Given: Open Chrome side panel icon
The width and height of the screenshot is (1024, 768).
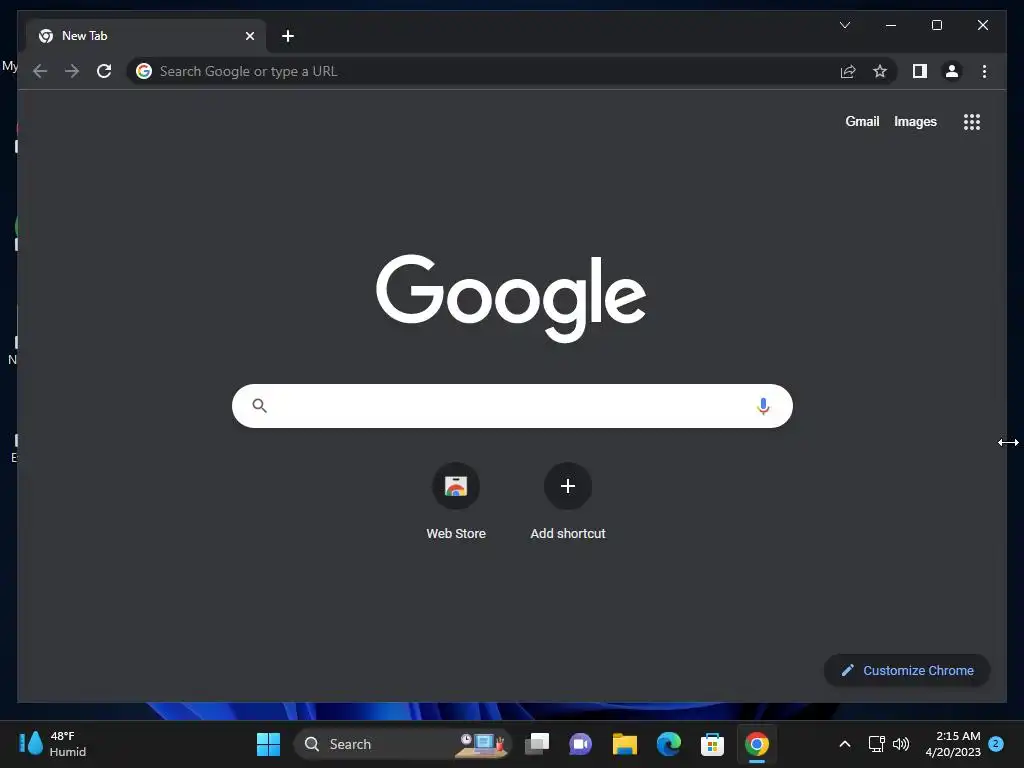Looking at the screenshot, I should pos(920,71).
